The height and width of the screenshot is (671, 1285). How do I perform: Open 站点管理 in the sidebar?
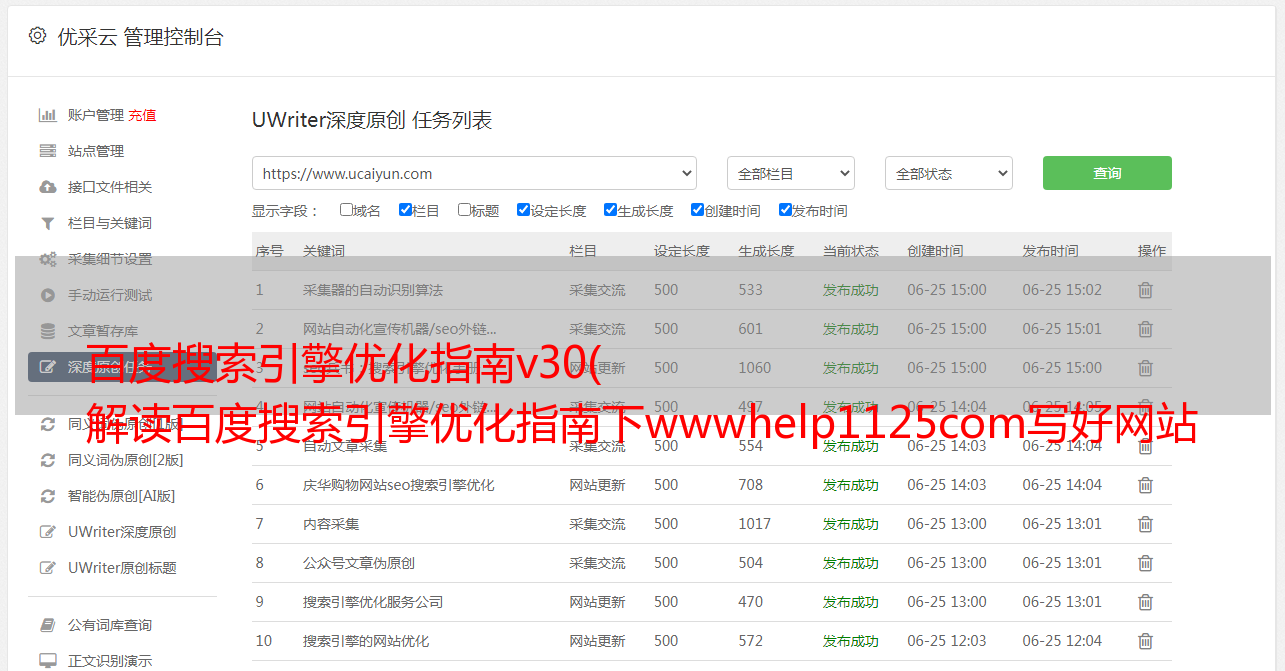click(96, 151)
